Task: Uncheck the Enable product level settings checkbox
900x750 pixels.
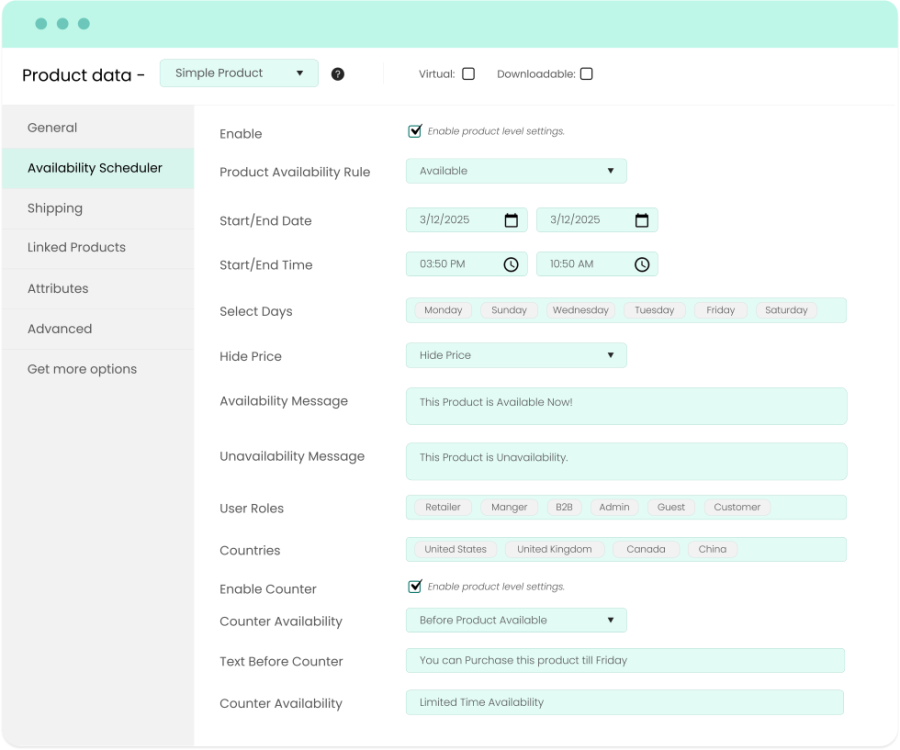Action: pos(415,131)
